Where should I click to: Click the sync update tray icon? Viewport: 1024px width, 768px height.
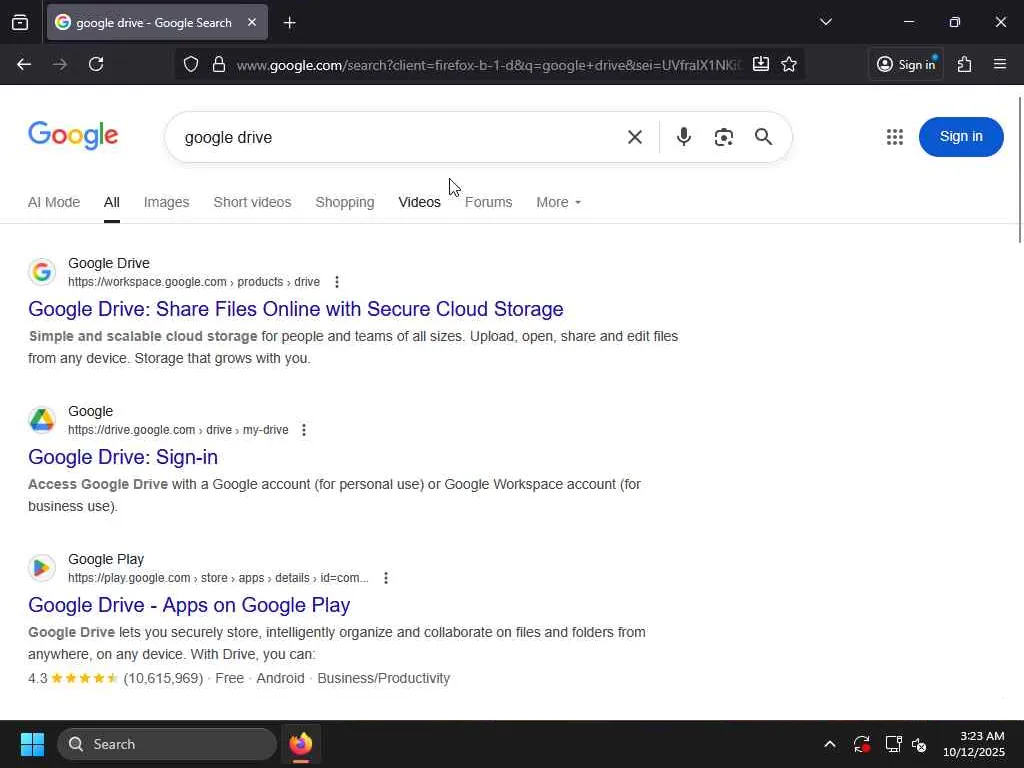[861, 744]
